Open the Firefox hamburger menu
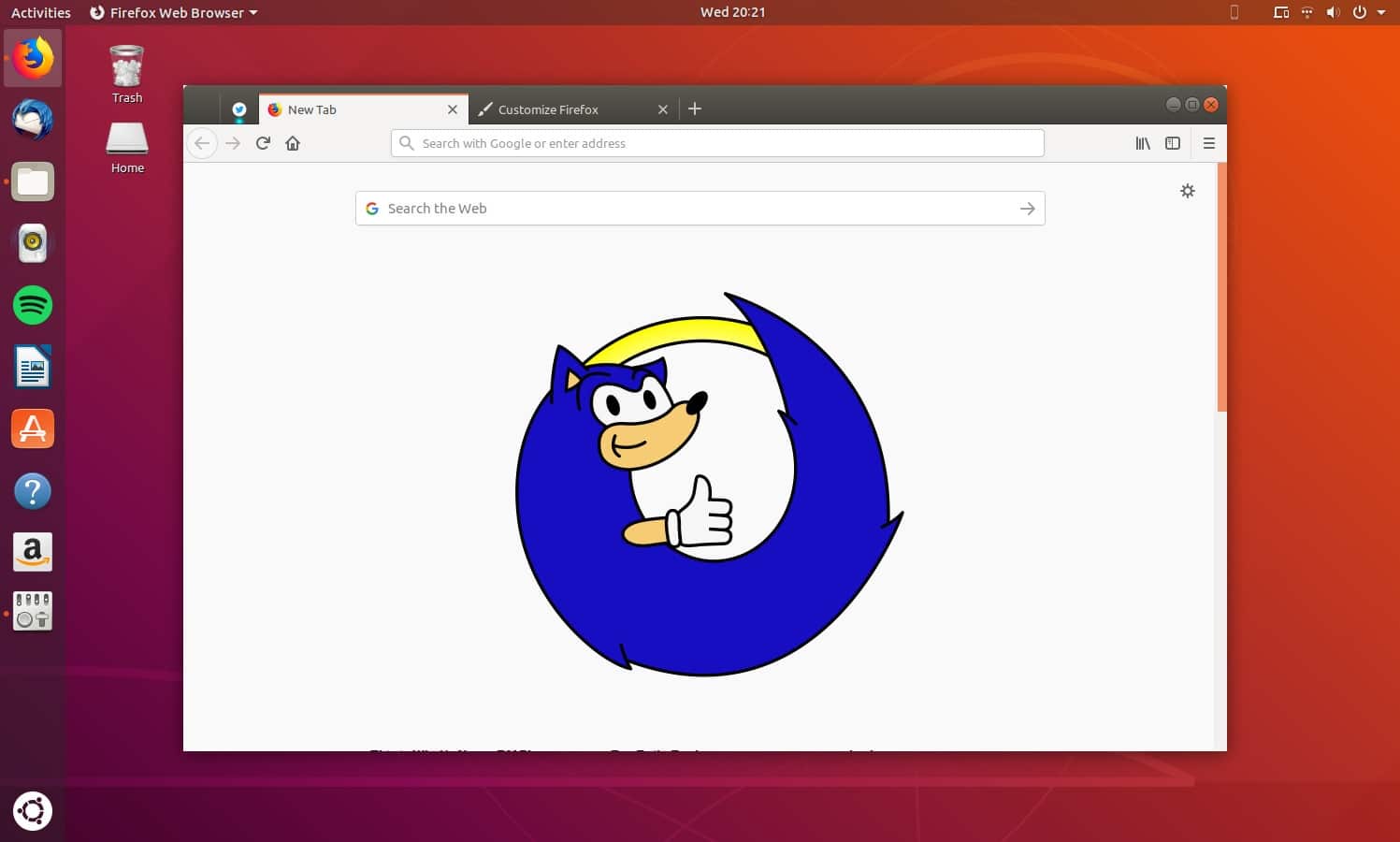The image size is (1400, 842). tap(1209, 143)
